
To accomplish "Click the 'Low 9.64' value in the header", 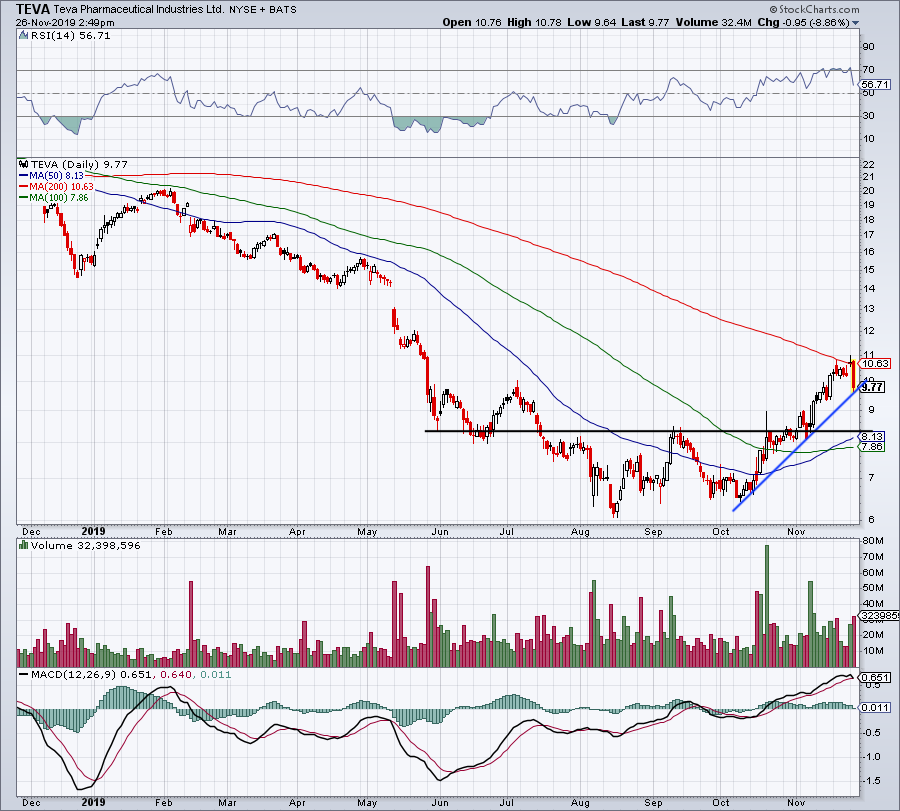I will [591, 22].
